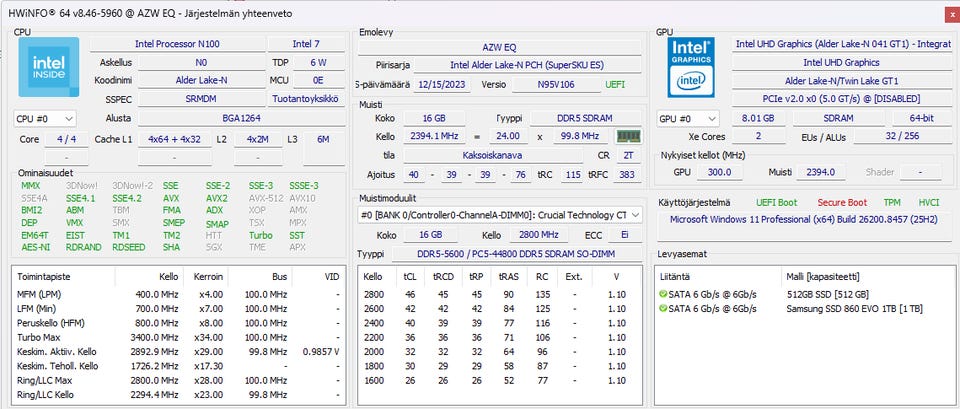Click the Toimintapiste column header
960x409 pixels.
(64, 277)
